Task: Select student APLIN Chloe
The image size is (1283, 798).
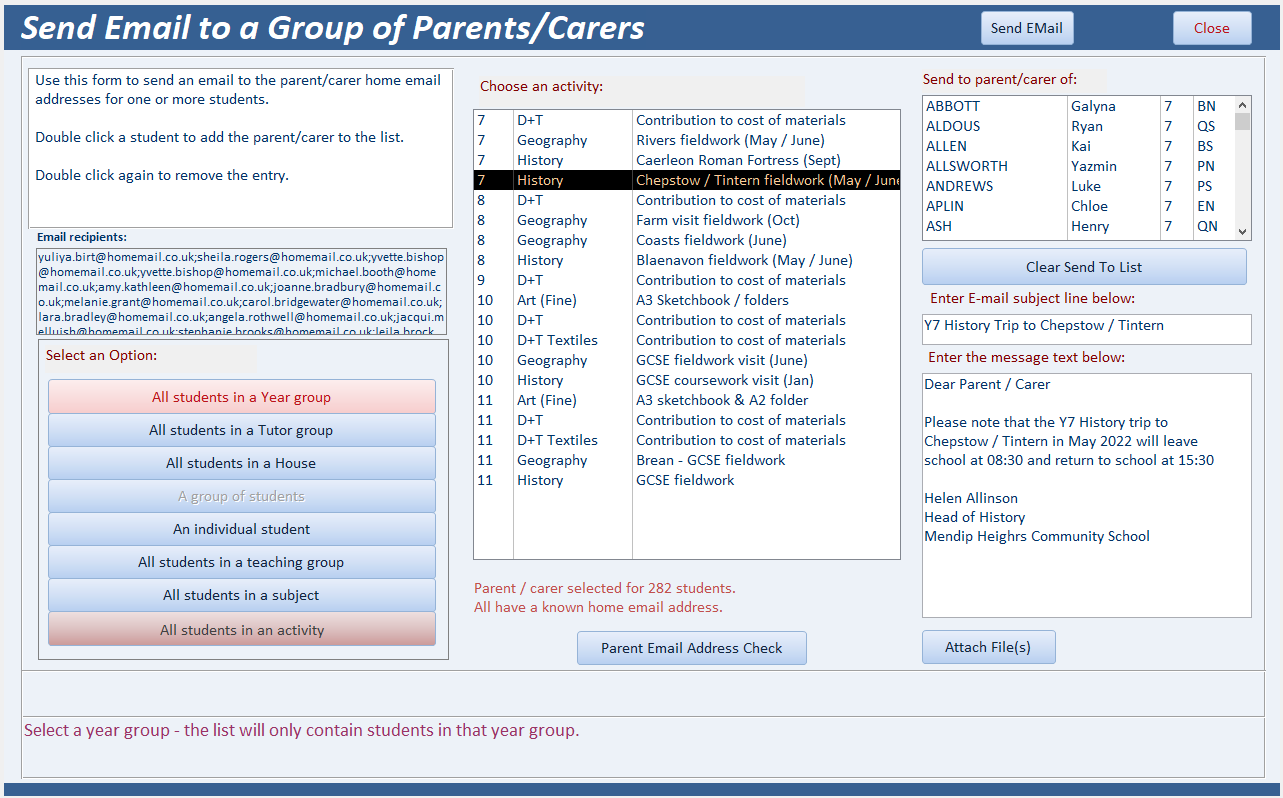Action: (1079, 206)
